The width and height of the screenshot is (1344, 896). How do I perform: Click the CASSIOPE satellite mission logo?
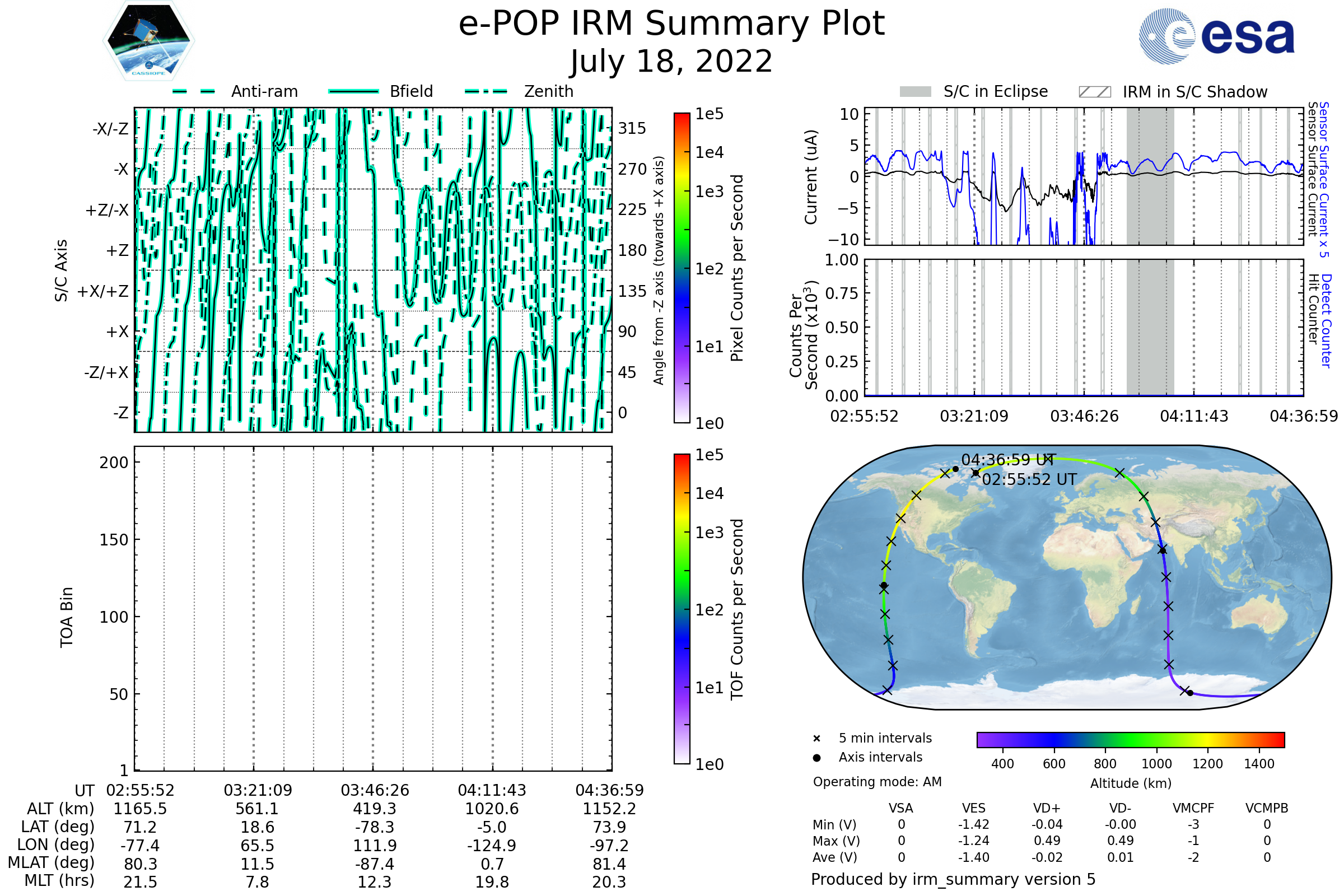[x=148, y=41]
